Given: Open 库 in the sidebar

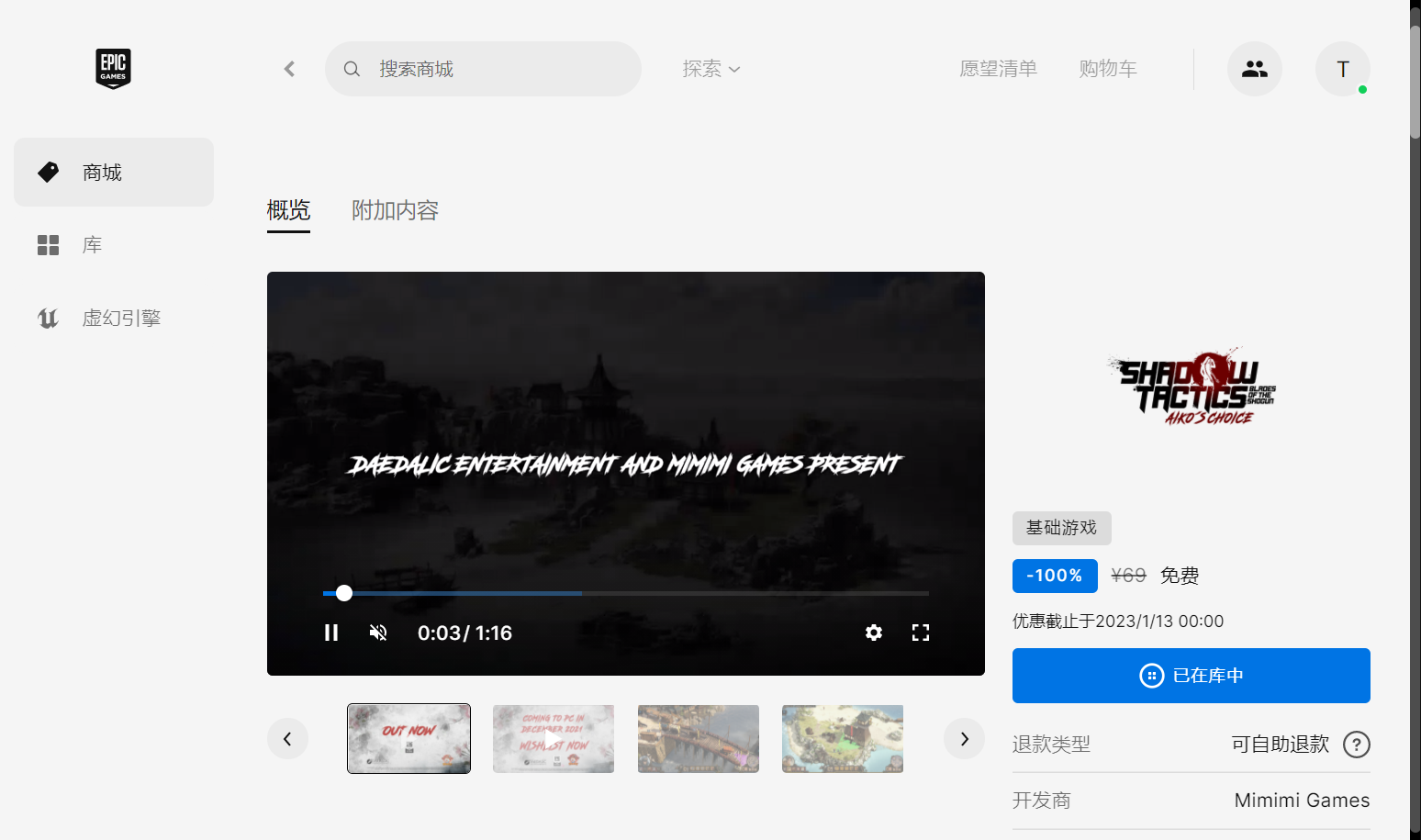Looking at the screenshot, I should 114,245.
